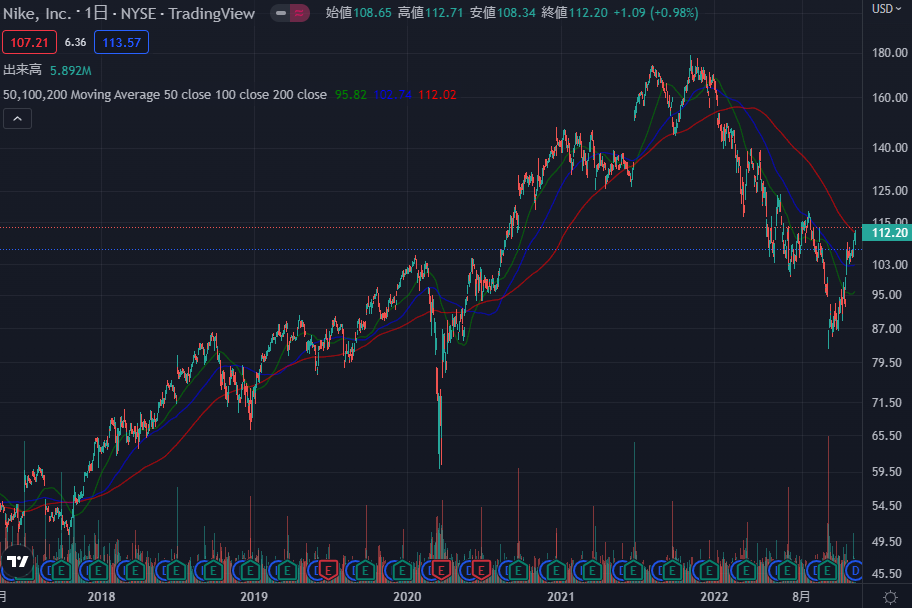Open the USD currency dropdown
The width and height of the screenshot is (912, 608).
[x=886, y=9]
